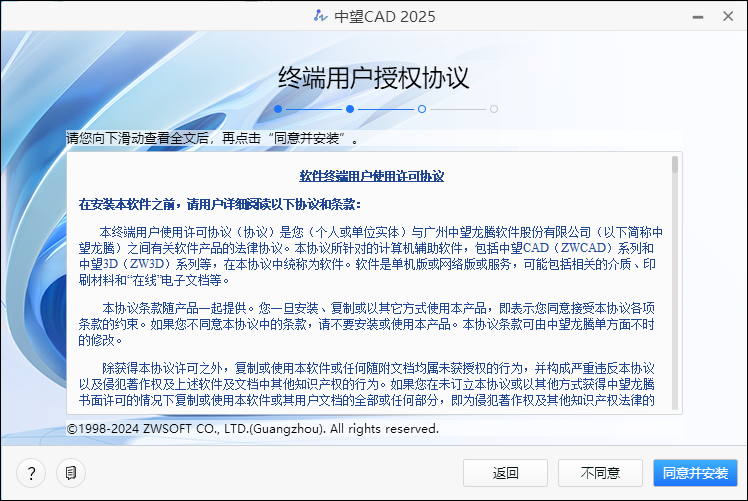Screen dimensions: 748x501
Task: Accept and install with 同意并安装
Action: (695, 473)
